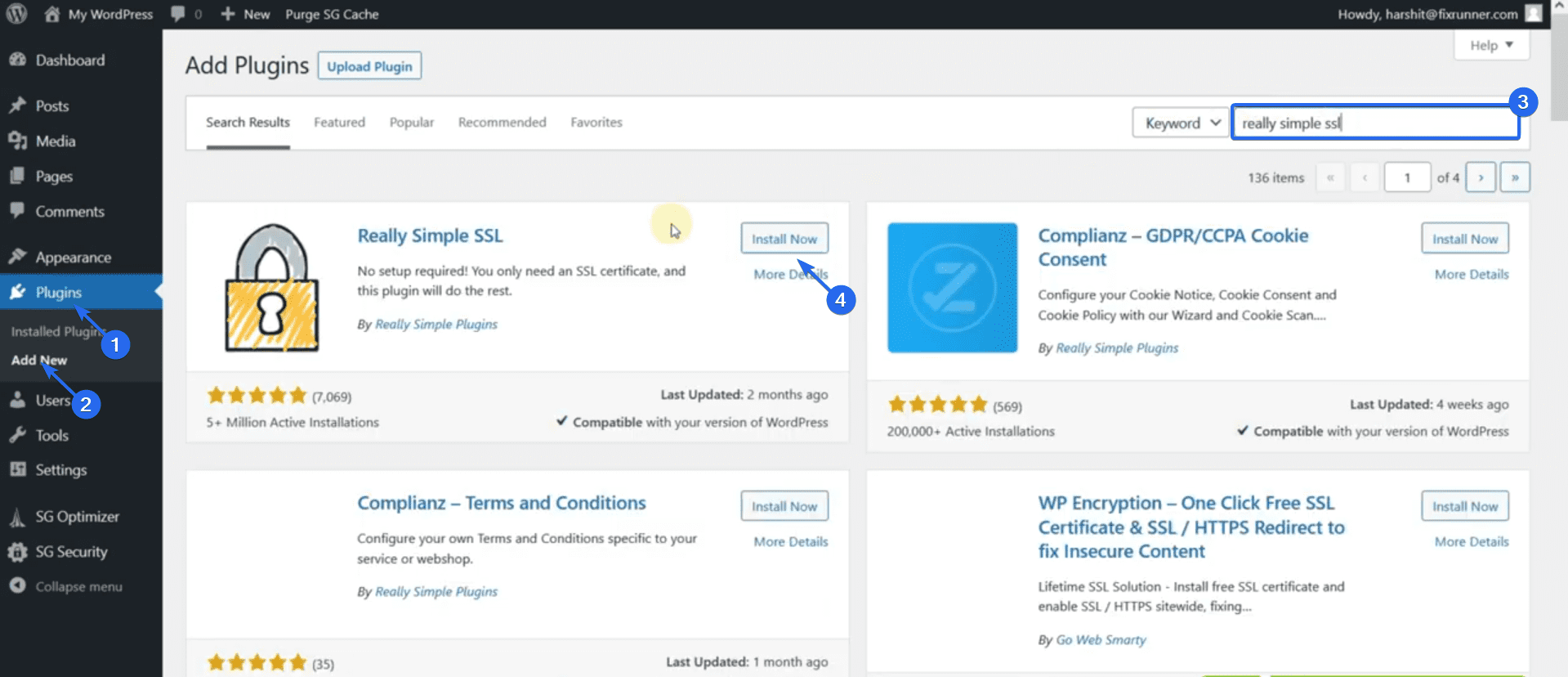Click the Pages icon in sidebar
Image resolution: width=1568 pixels, height=677 pixels.
pos(17,176)
